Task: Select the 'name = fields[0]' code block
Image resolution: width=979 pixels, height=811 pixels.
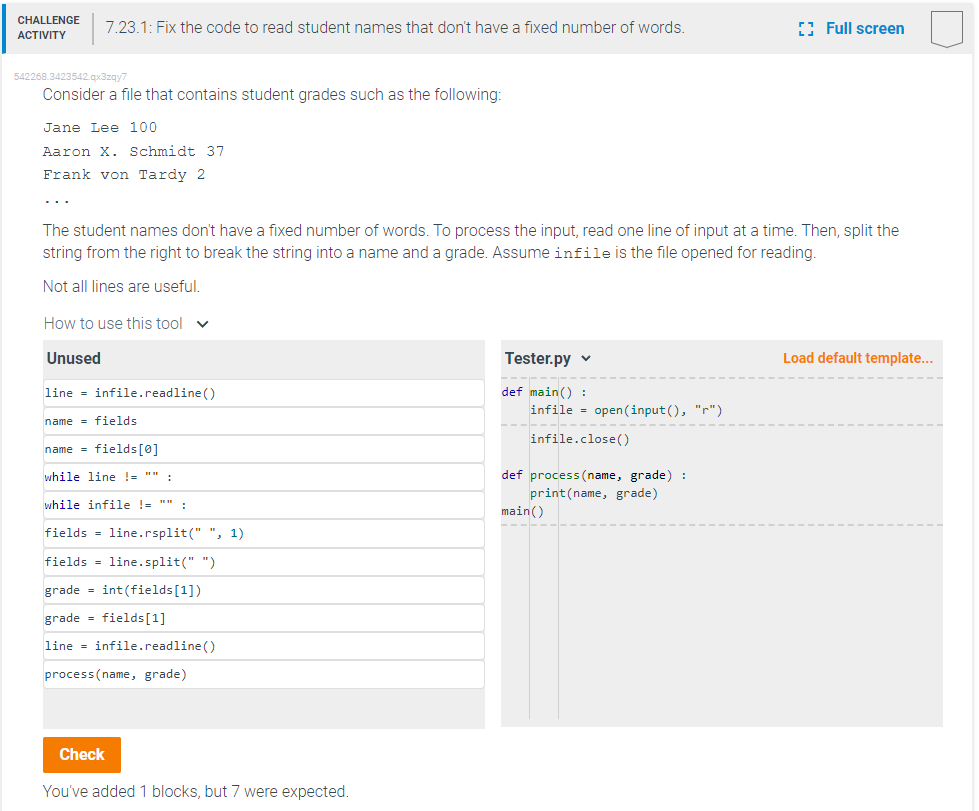Action: (x=262, y=448)
